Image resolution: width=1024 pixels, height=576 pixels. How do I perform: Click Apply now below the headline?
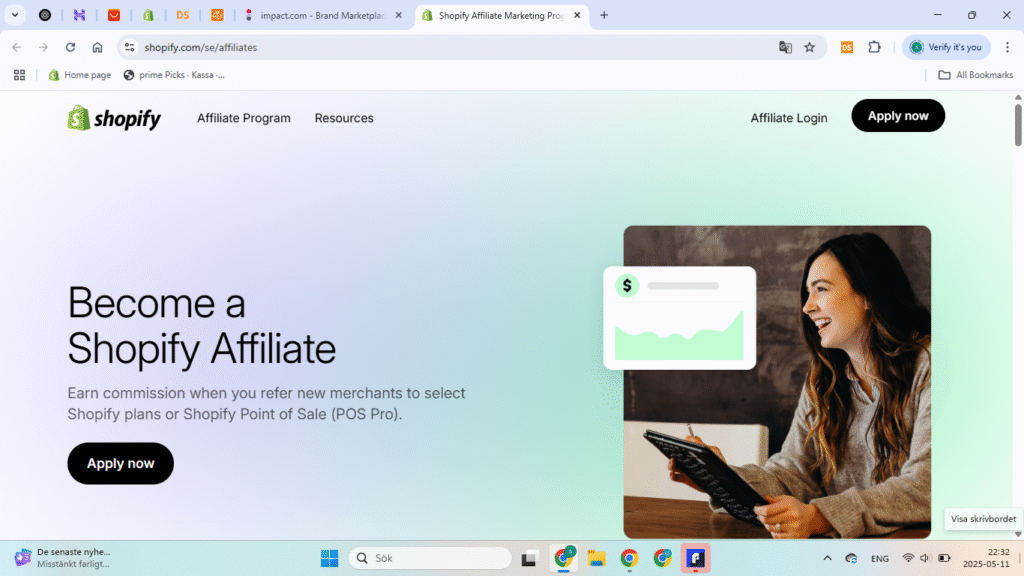pyautogui.click(x=121, y=463)
